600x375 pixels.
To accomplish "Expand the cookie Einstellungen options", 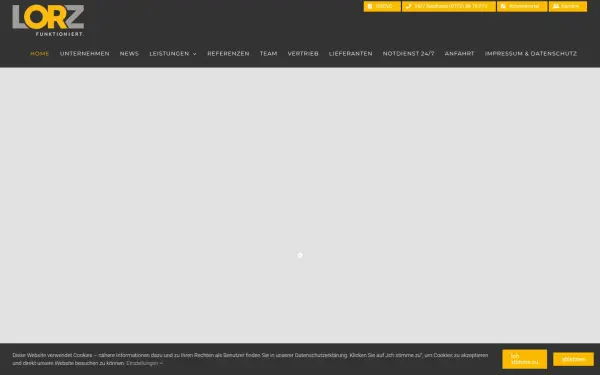I will pos(145,363).
